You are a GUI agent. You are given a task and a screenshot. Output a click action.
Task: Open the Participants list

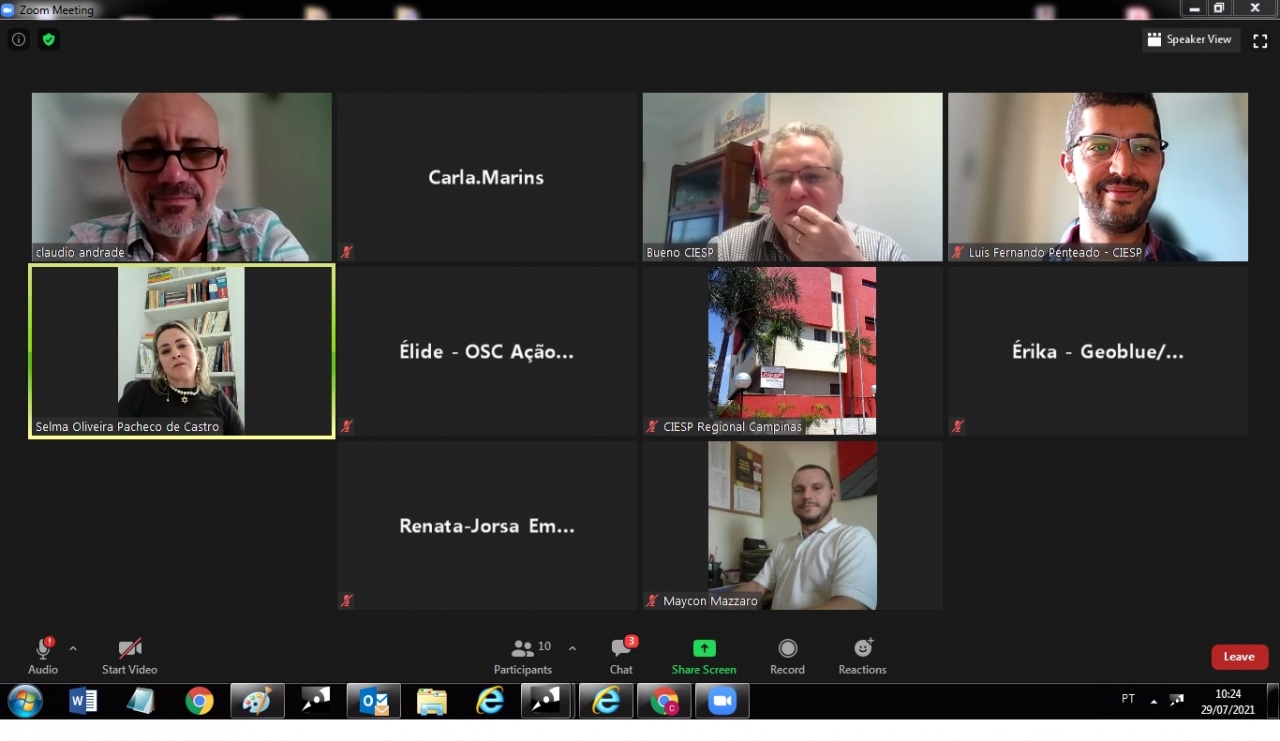523,655
